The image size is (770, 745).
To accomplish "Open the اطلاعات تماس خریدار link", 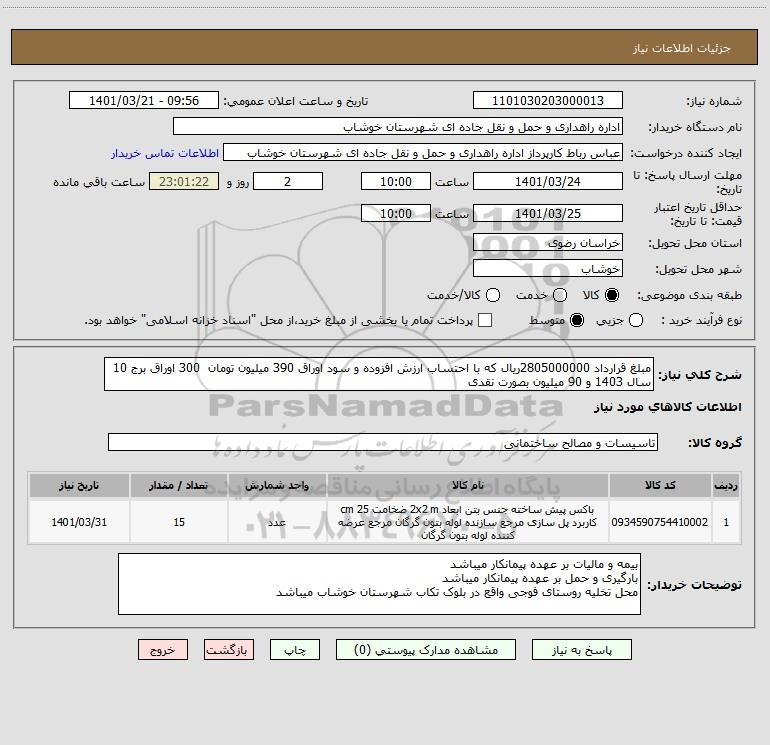I will pyautogui.click(x=165, y=153).
